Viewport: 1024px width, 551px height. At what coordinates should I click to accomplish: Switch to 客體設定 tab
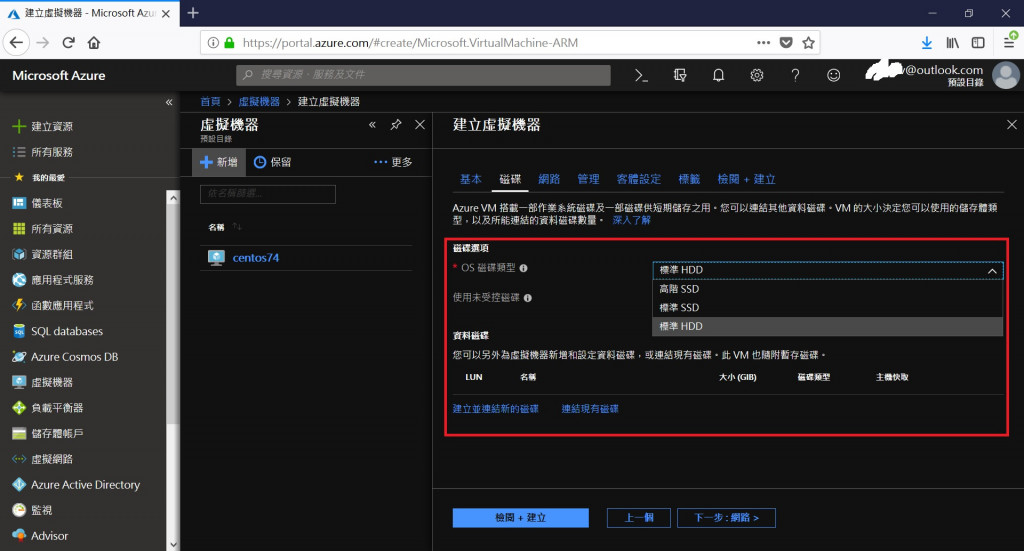coord(639,179)
